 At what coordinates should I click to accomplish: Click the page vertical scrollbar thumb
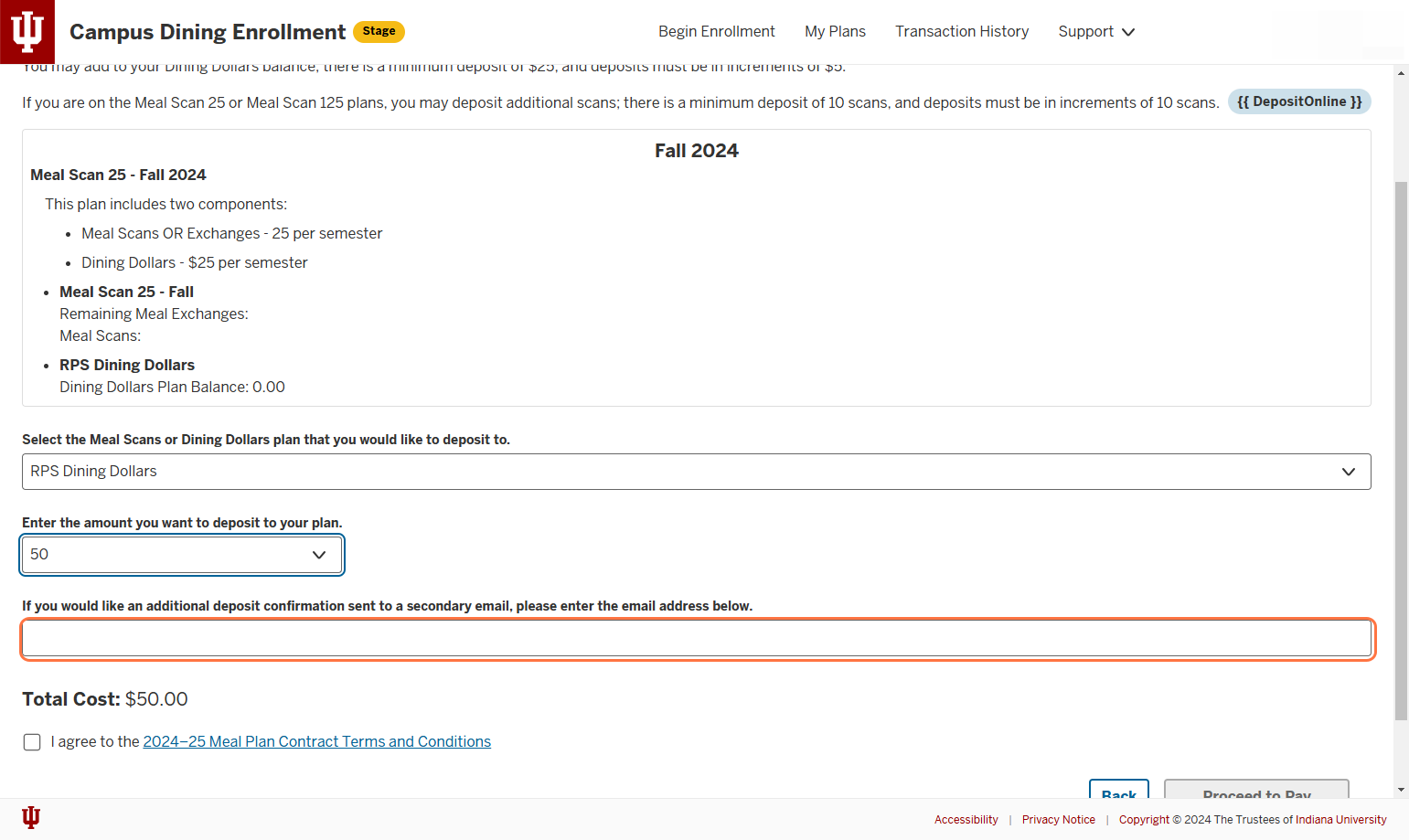(x=1401, y=451)
